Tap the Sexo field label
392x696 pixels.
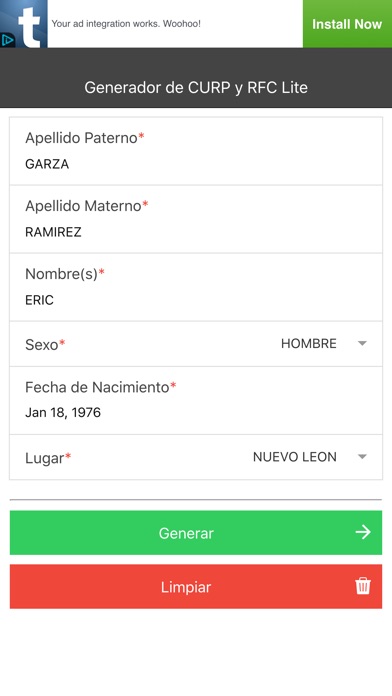click(x=45, y=344)
